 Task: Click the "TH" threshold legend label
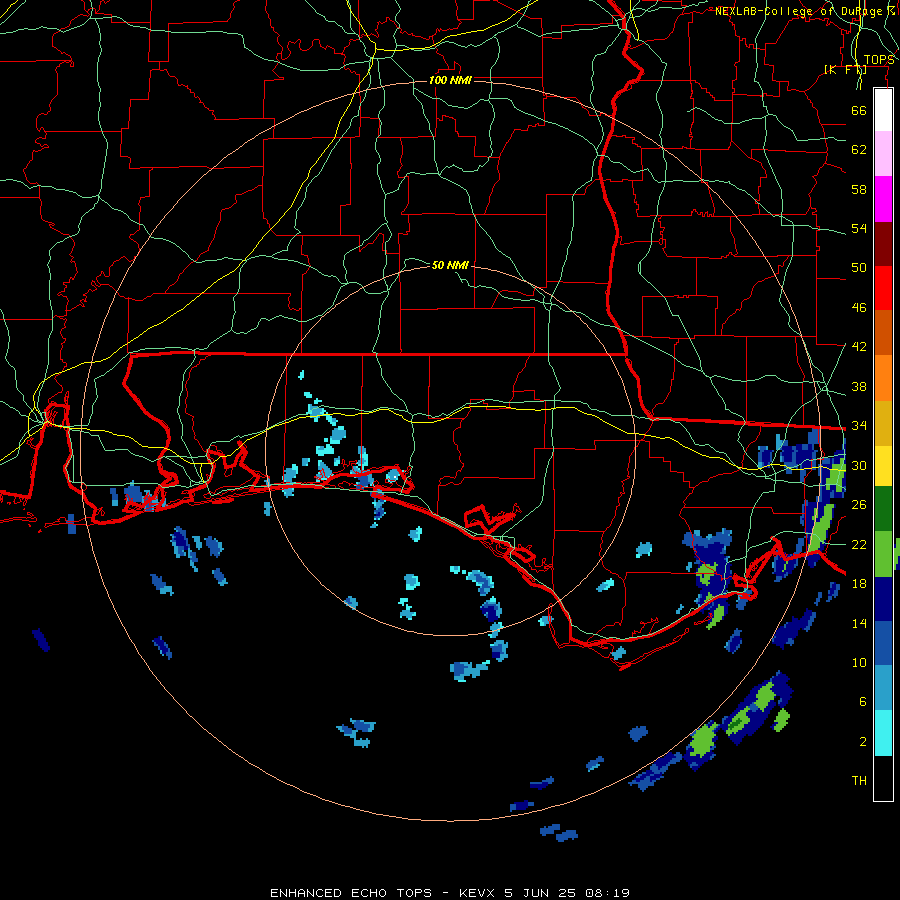point(859,781)
